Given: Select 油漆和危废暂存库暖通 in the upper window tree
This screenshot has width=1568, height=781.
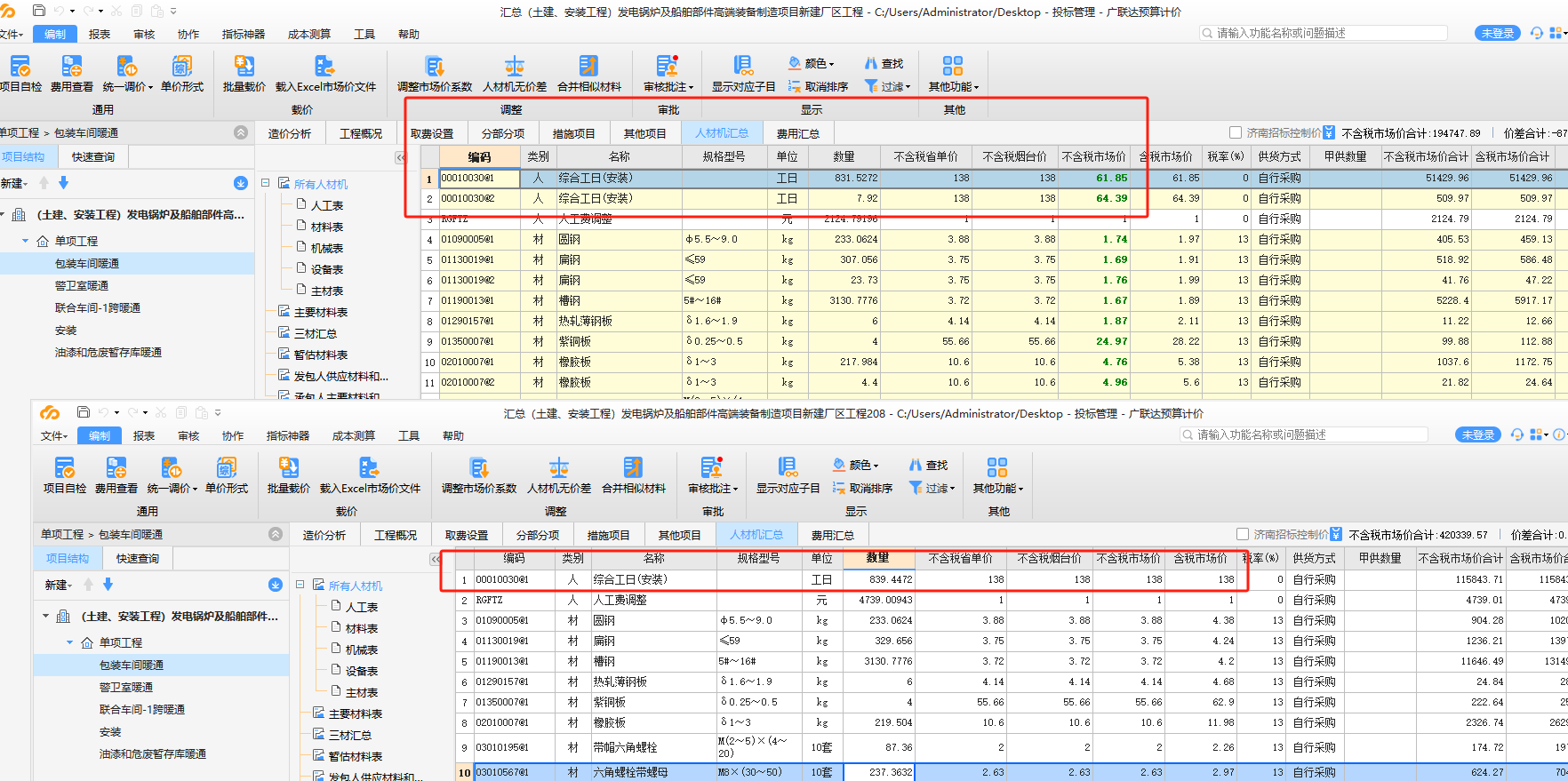Looking at the screenshot, I should 108,352.
